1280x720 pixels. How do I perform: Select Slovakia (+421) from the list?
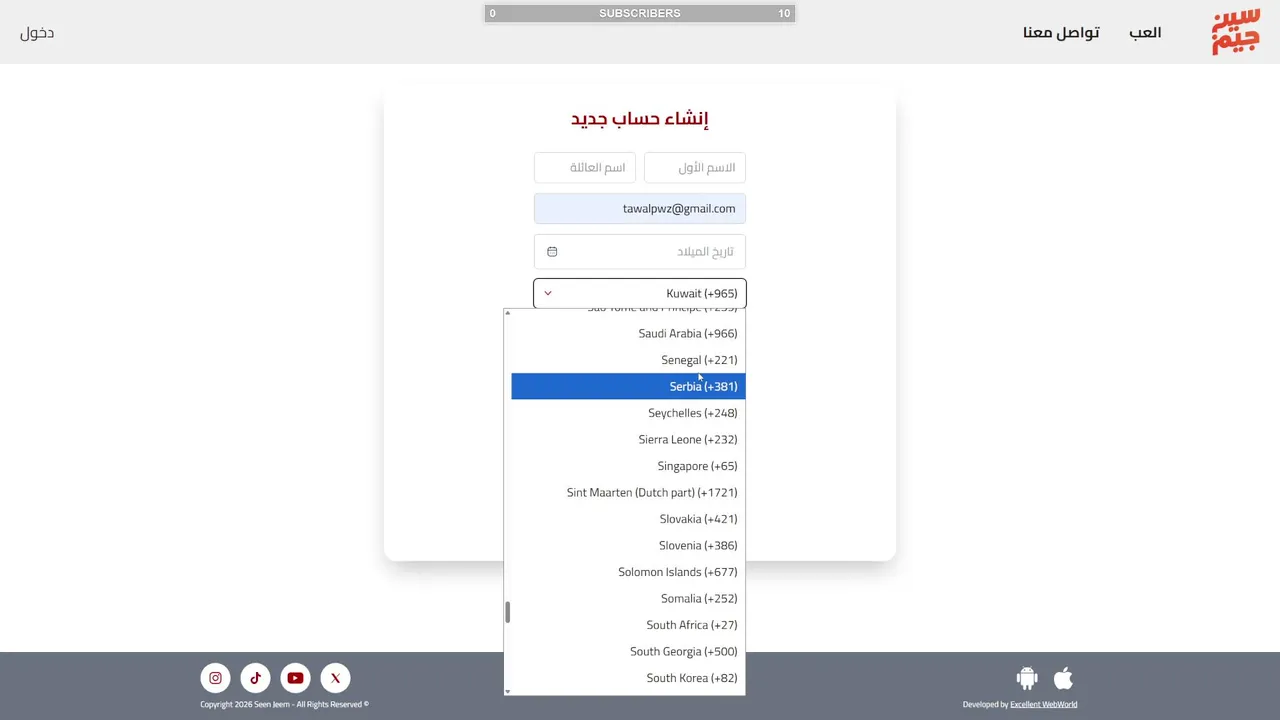(628, 519)
